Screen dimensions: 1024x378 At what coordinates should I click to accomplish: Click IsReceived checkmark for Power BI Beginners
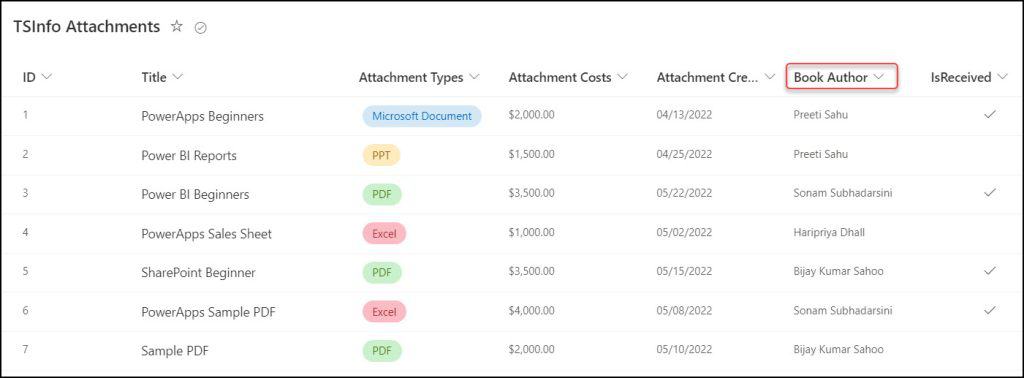point(990,193)
